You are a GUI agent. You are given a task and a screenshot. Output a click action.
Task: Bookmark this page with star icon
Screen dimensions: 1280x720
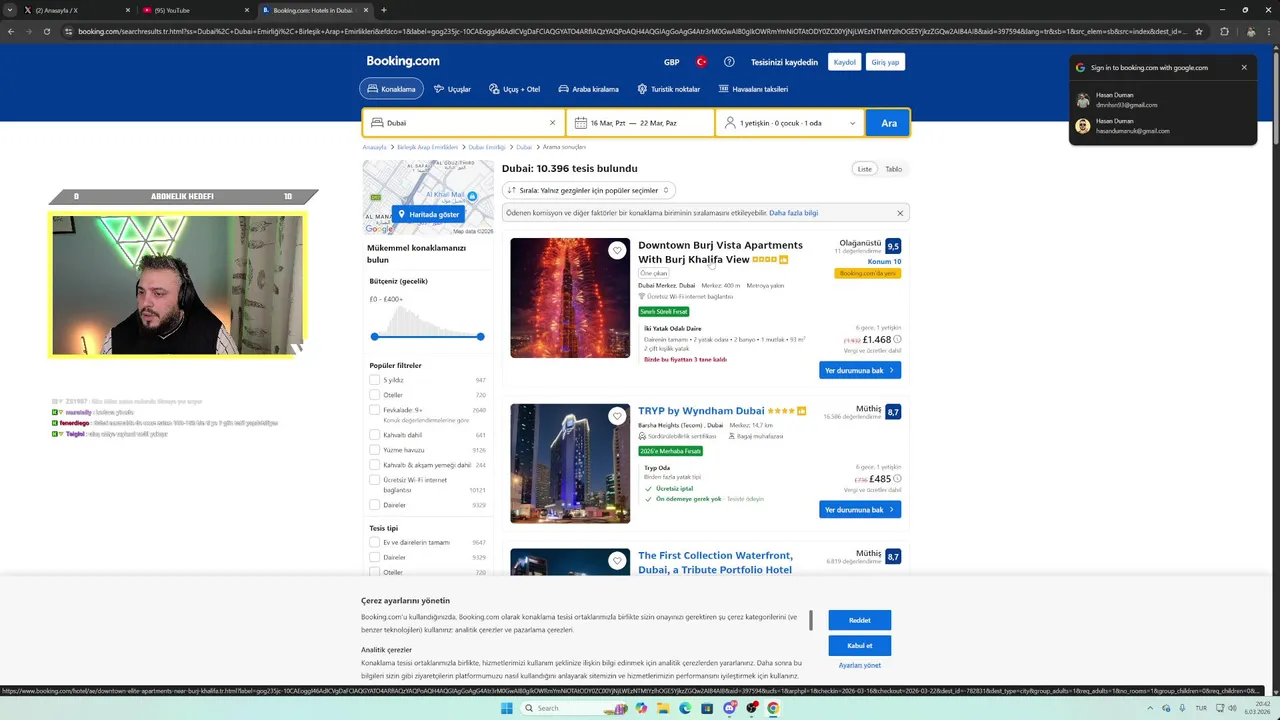click(x=1199, y=31)
